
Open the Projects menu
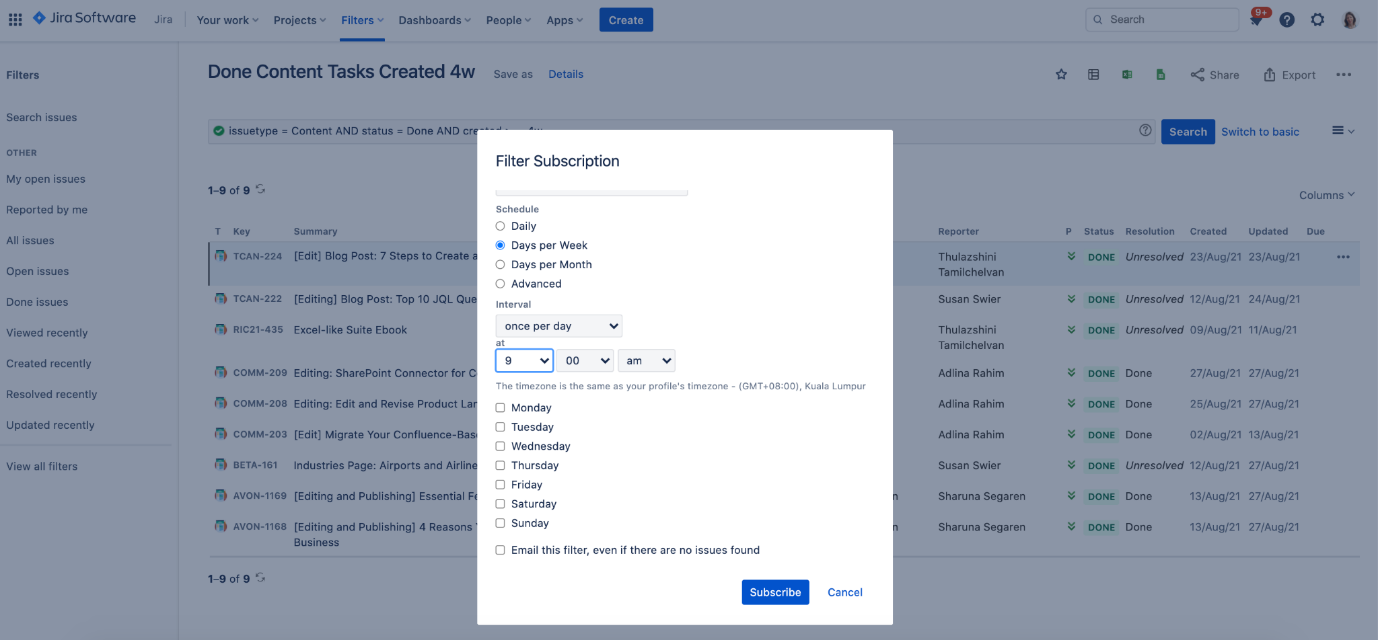[299, 20]
